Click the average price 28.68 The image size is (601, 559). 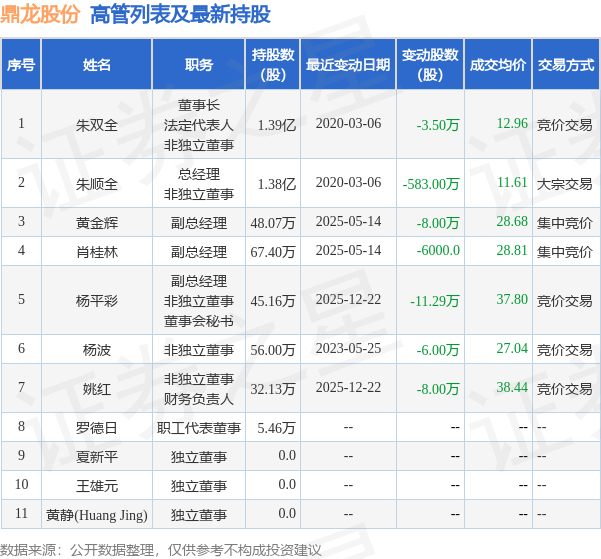pyautogui.click(x=512, y=221)
